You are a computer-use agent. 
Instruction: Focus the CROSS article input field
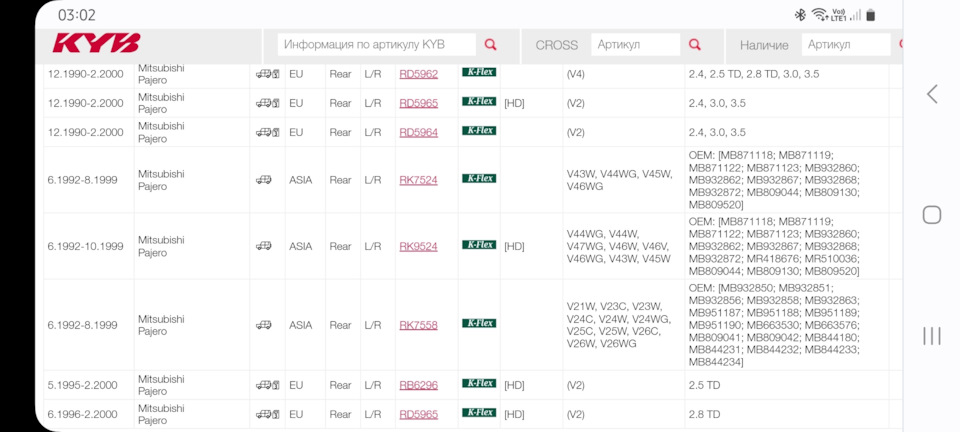coord(635,45)
